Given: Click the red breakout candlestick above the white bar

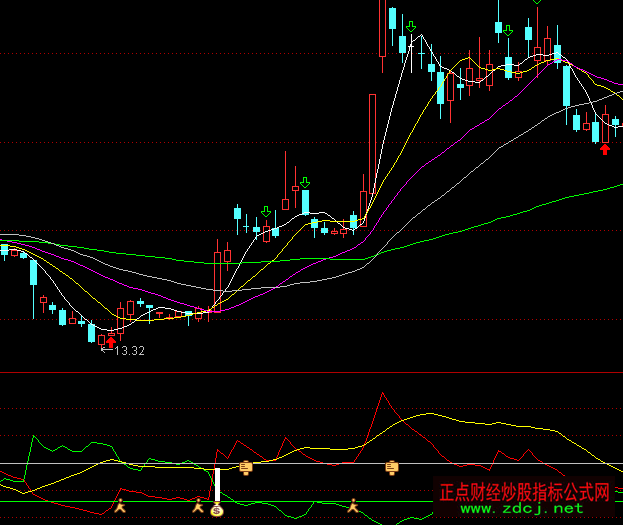Looking at the screenshot, I should [x=216, y=275].
